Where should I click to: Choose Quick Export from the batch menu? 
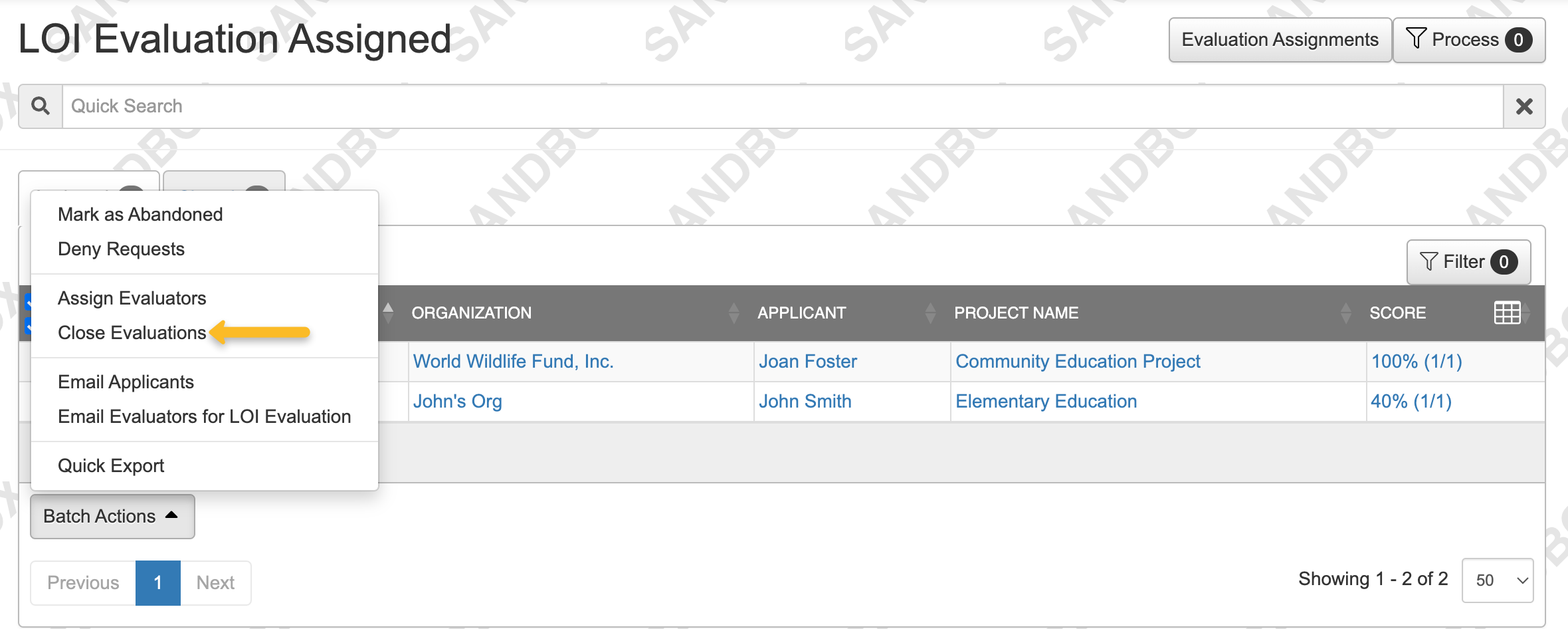pos(110,465)
